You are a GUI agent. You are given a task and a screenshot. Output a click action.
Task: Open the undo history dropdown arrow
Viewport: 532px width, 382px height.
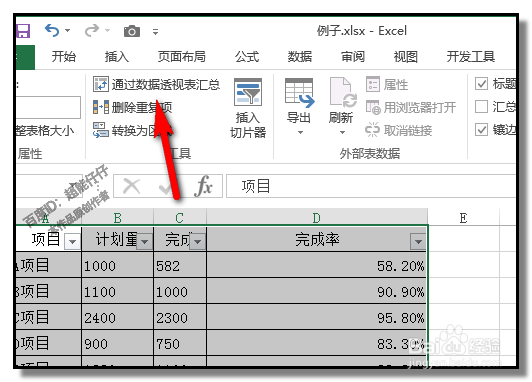68,31
